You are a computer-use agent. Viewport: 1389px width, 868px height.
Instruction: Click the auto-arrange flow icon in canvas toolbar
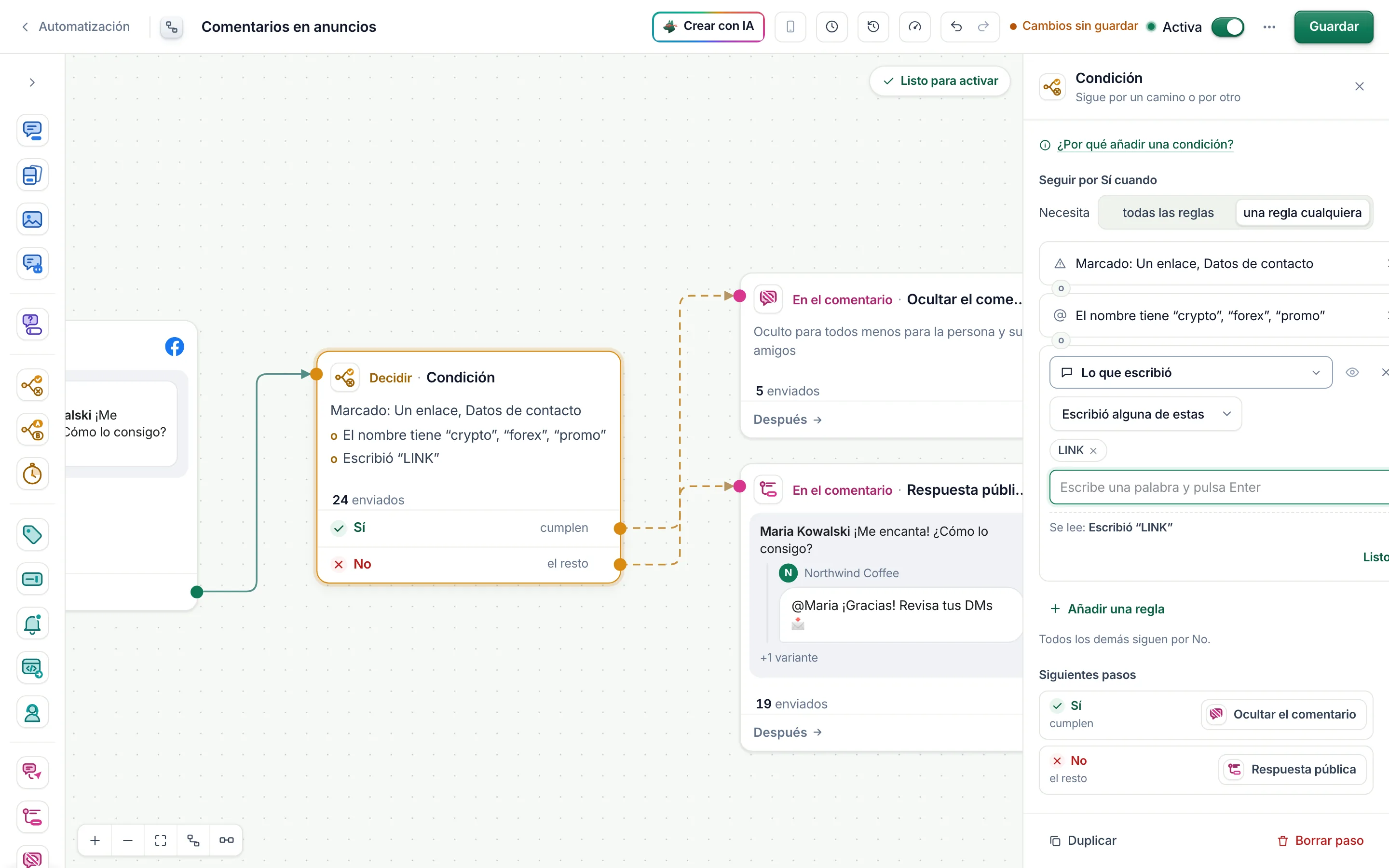pos(193,840)
